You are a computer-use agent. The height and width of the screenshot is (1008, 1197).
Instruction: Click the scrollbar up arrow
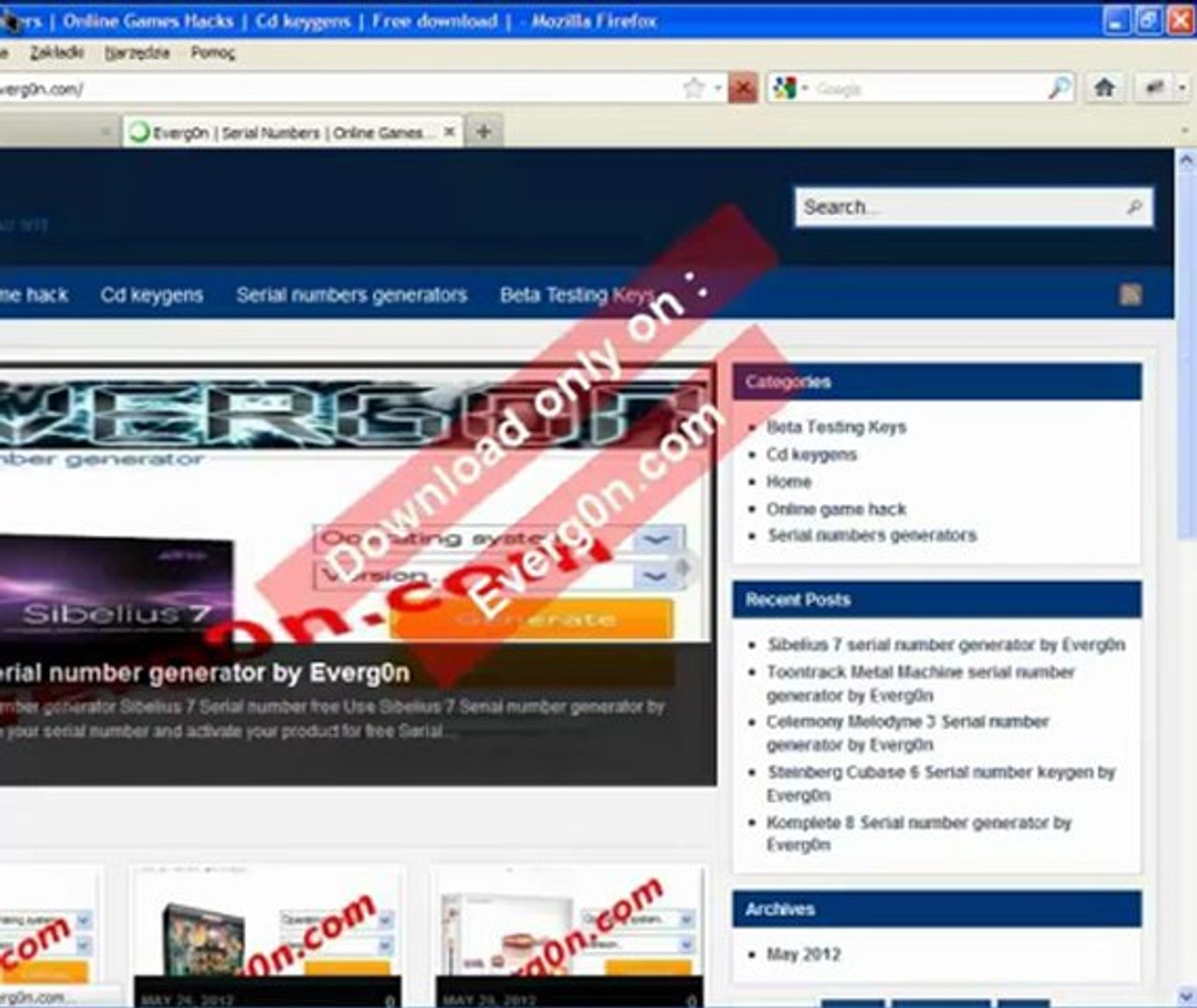point(1186,160)
